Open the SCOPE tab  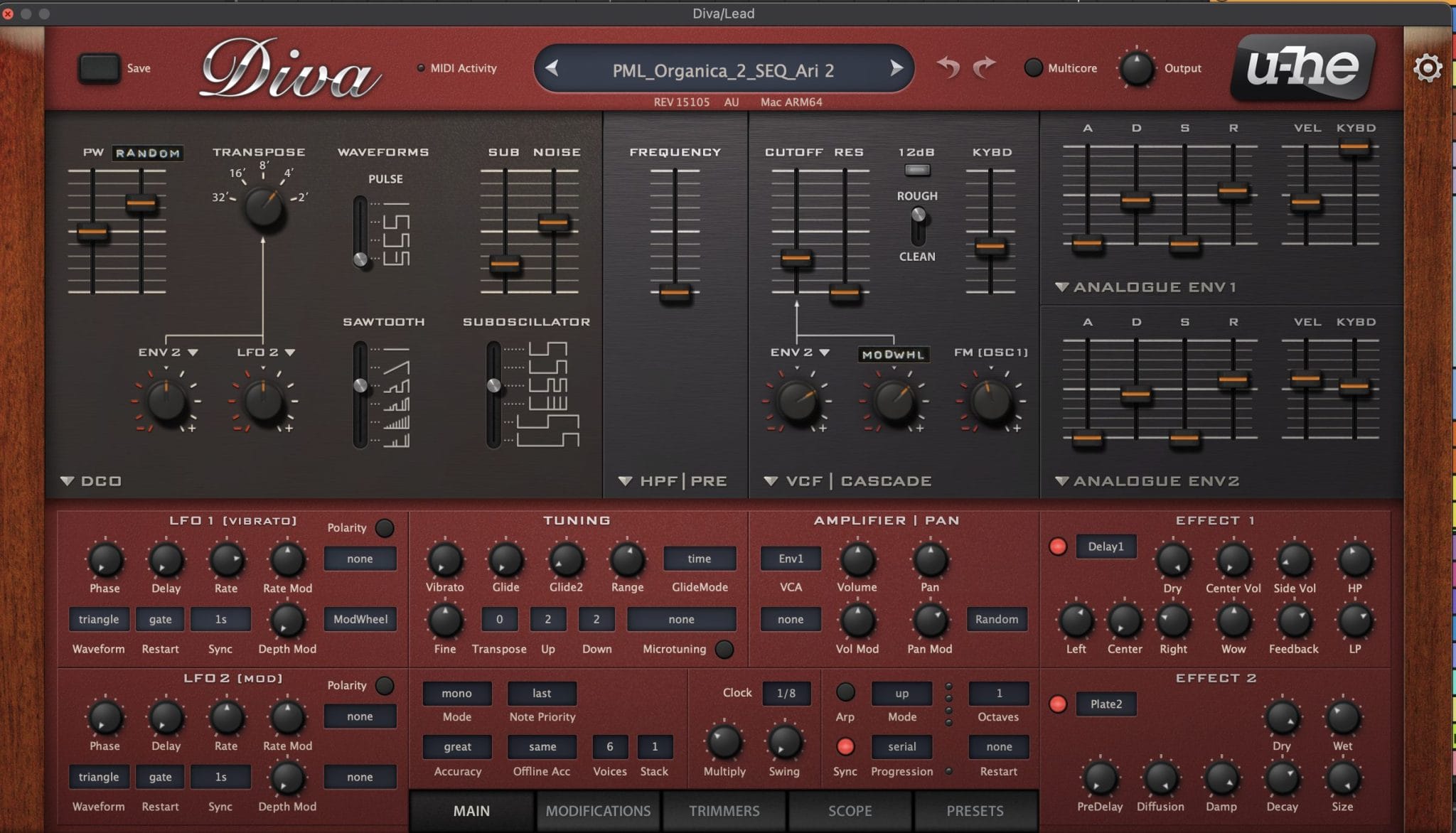tap(850, 810)
